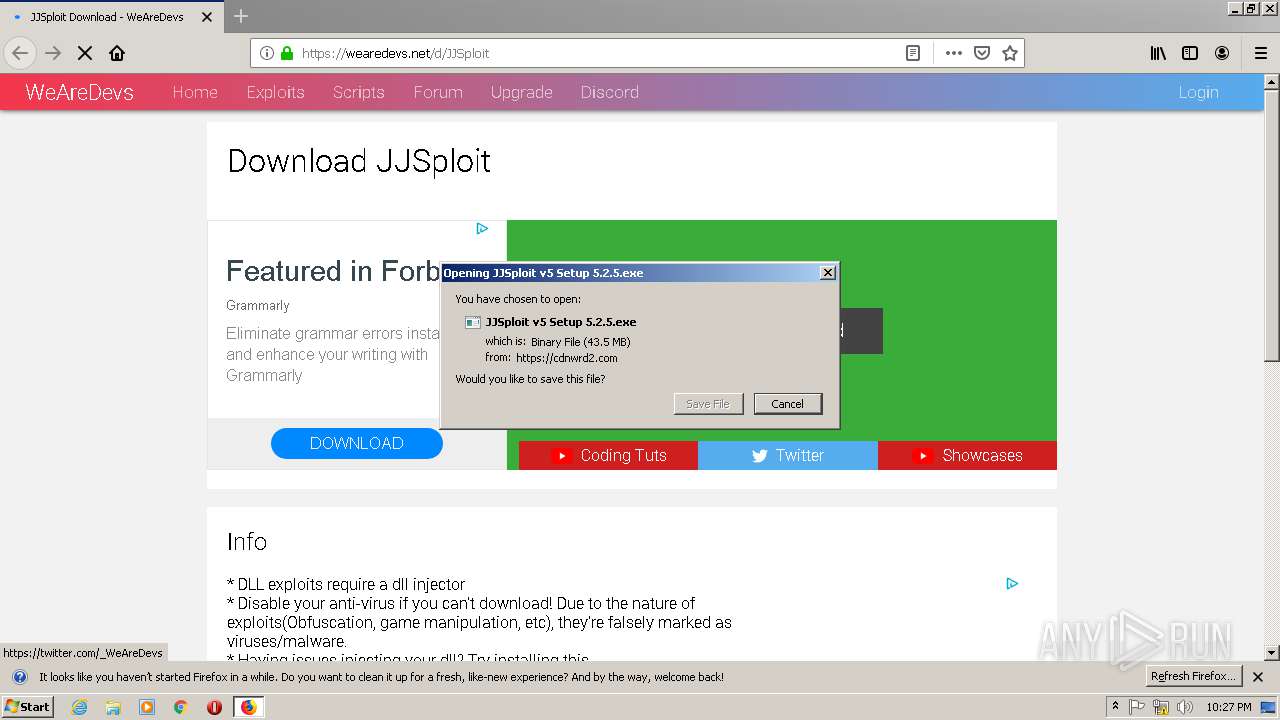Open Coding Tuts YouTube link
This screenshot has width=1280, height=720.
pos(608,455)
